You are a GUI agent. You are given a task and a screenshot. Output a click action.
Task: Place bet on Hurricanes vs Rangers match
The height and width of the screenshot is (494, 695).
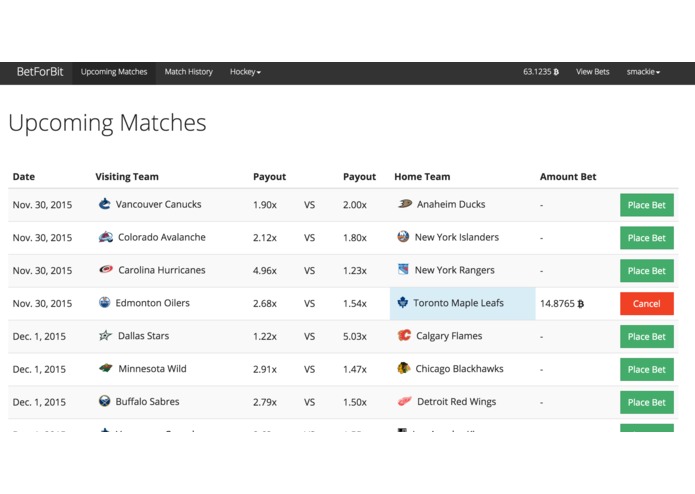coord(647,271)
